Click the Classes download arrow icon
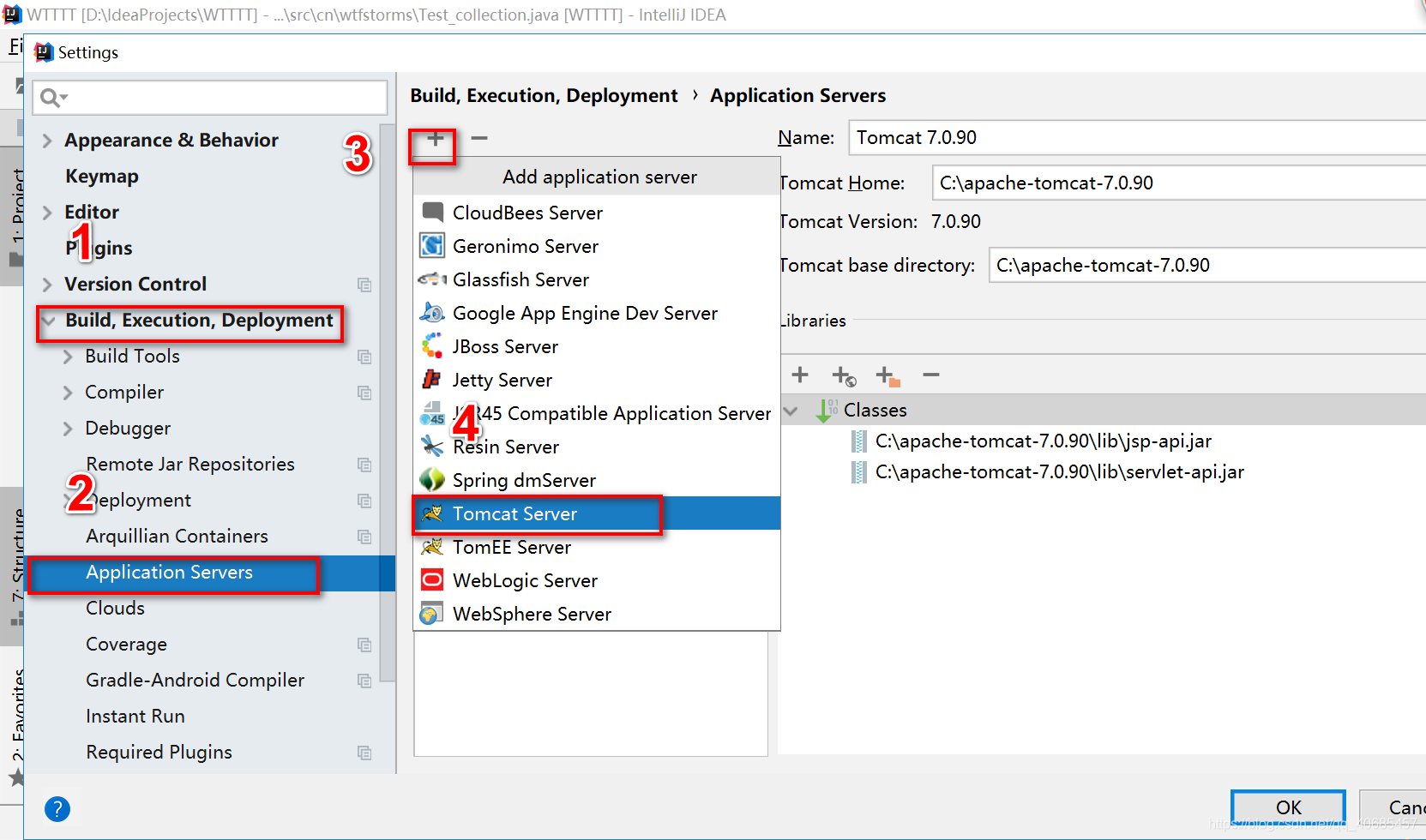Screen dimensions: 1426x840 (825, 411)
